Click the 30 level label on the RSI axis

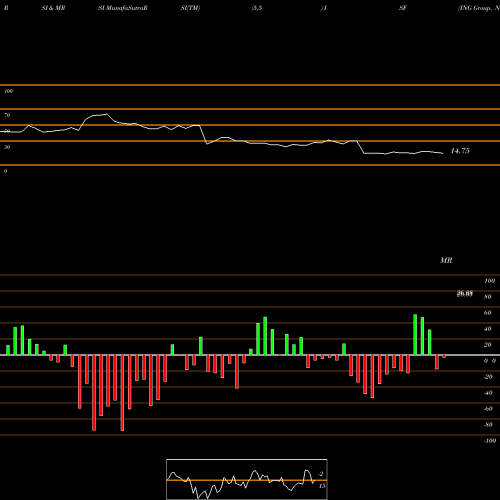coord(7,147)
